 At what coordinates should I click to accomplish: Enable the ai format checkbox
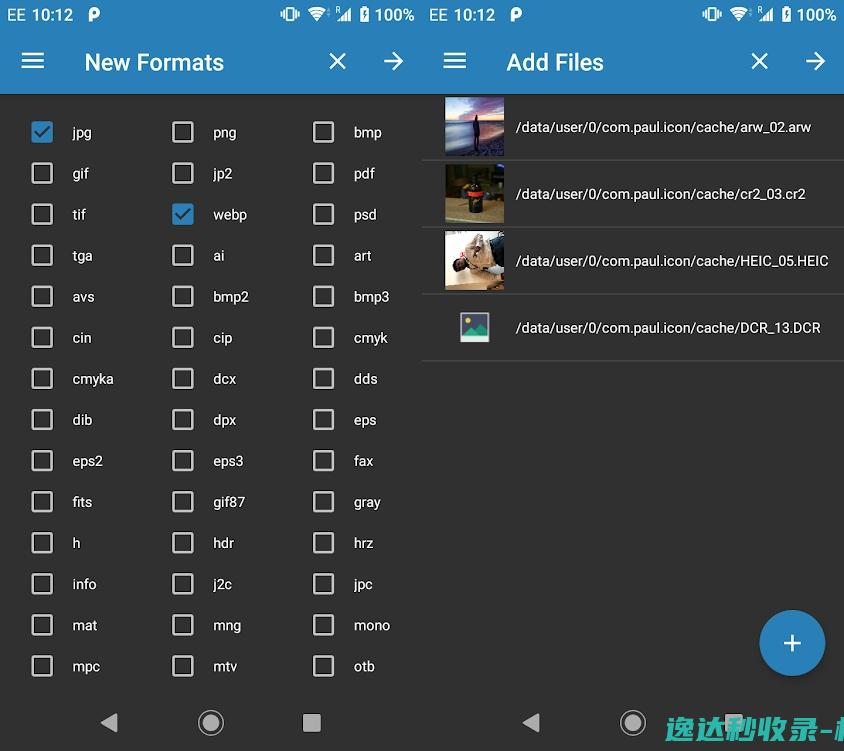point(182,255)
